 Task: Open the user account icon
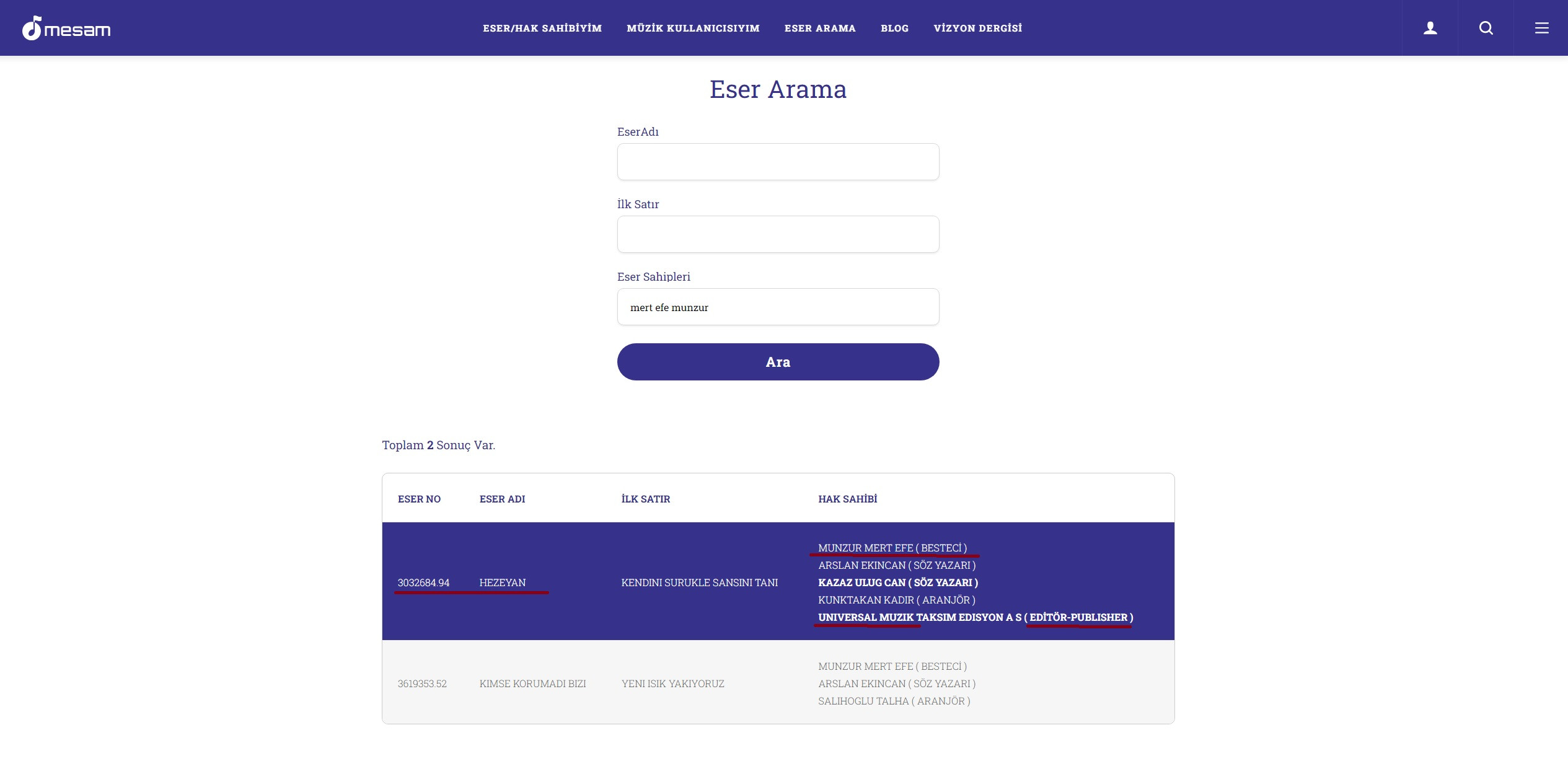(1430, 28)
